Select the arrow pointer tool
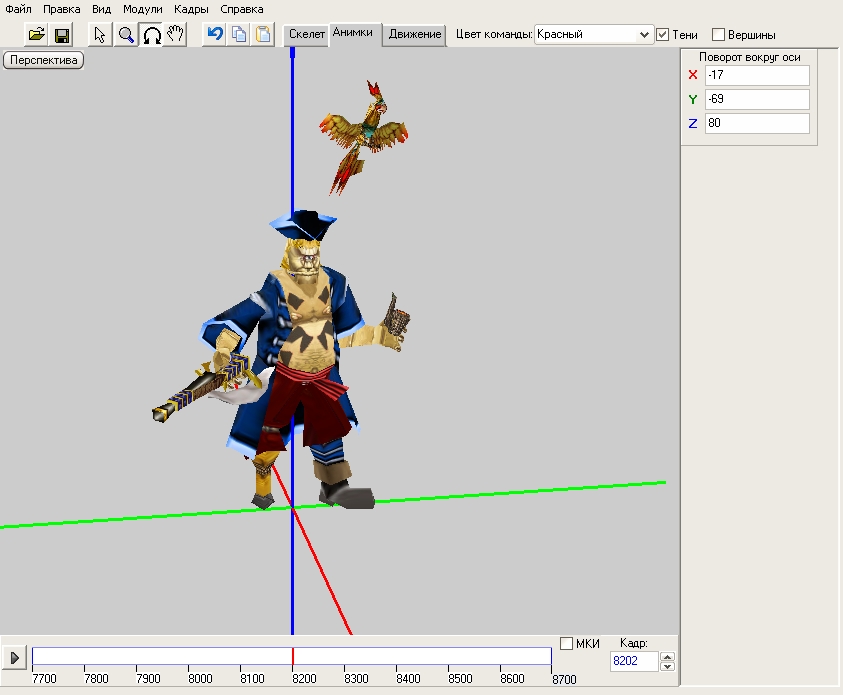 point(100,35)
